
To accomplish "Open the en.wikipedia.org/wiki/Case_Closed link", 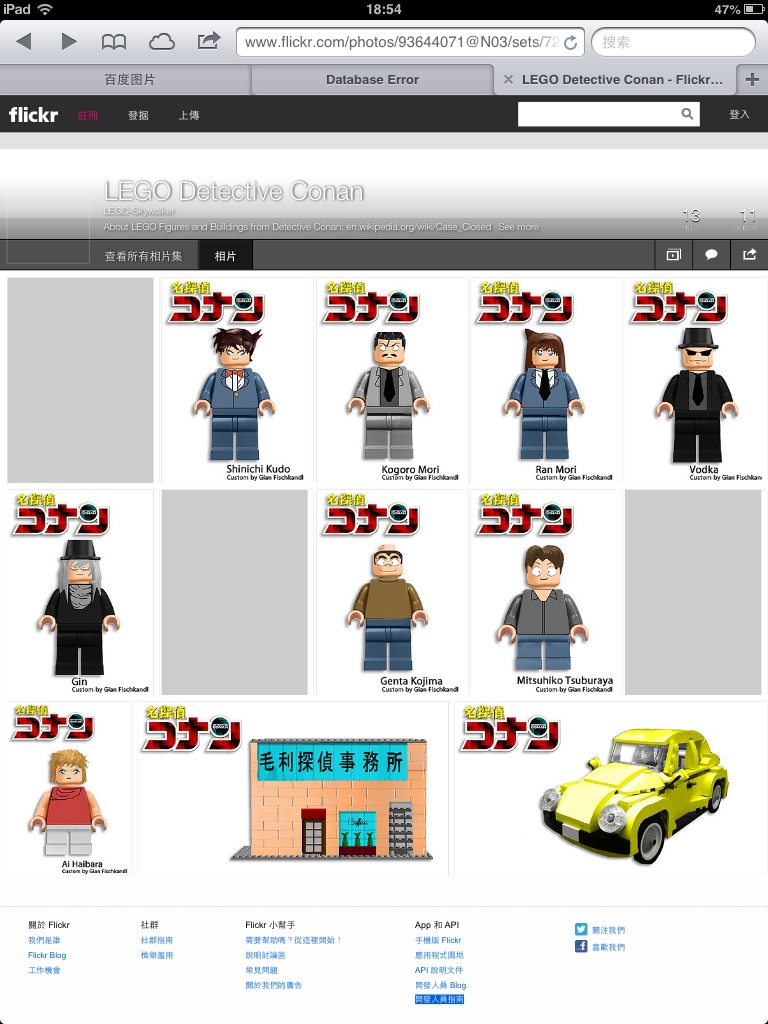I will (419, 227).
